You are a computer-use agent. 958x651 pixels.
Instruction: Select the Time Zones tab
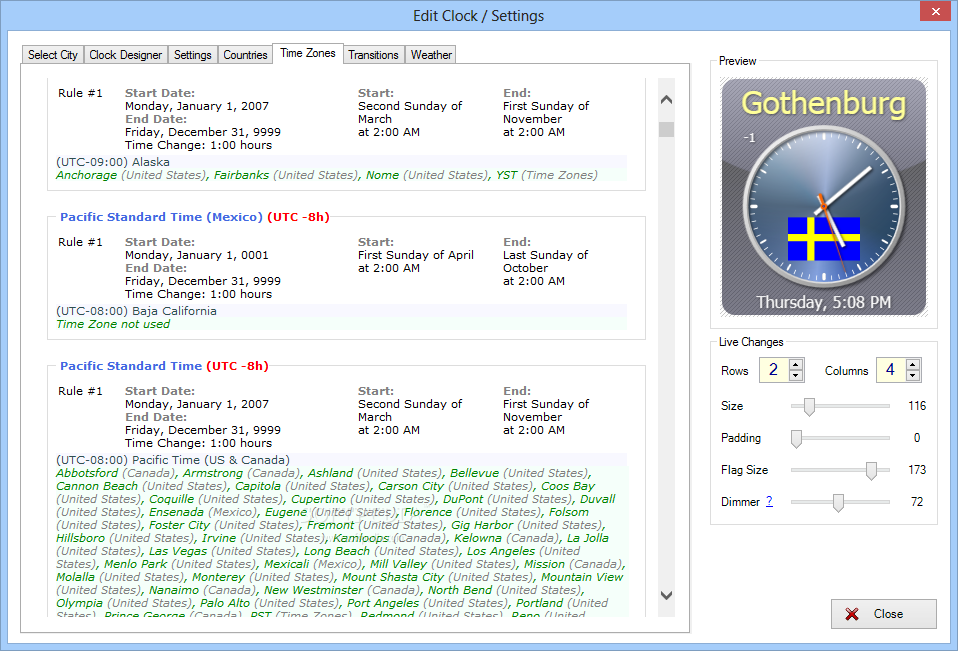click(308, 53)
